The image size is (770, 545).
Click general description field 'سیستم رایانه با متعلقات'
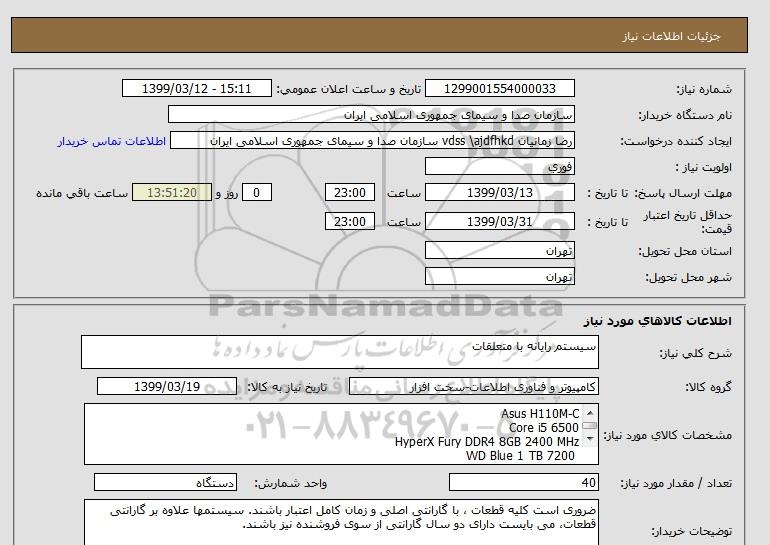(x=340, y=352)
